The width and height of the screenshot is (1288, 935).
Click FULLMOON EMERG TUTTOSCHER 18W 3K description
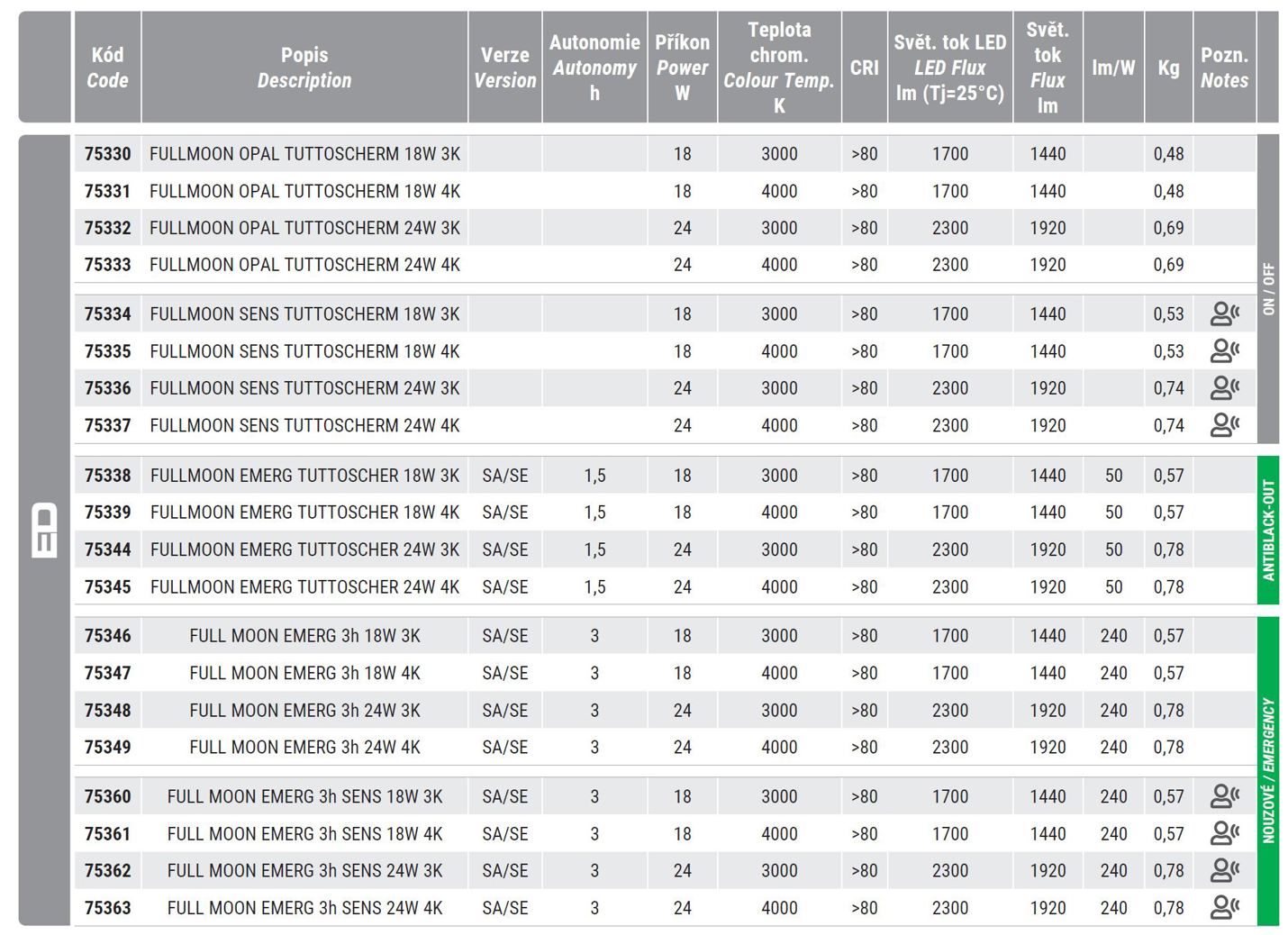[x=304, y=475]
